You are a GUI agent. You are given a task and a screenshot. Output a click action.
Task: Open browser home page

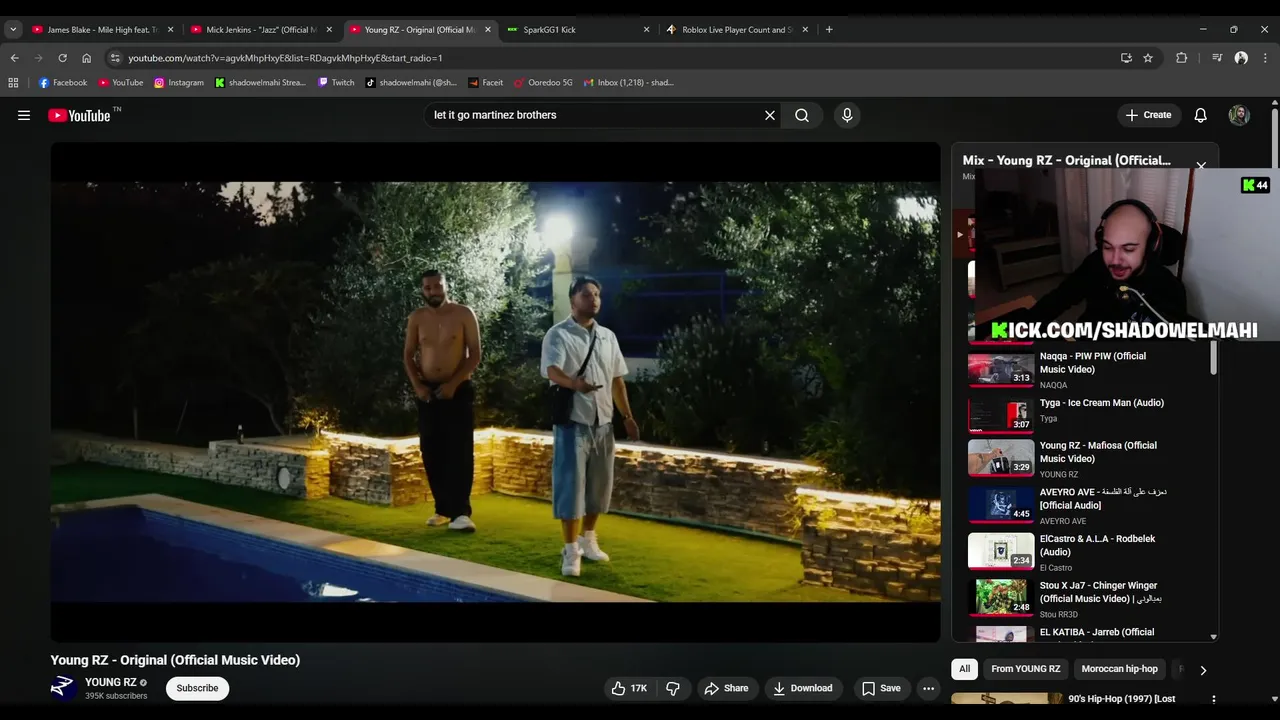[x=86, y=58]
